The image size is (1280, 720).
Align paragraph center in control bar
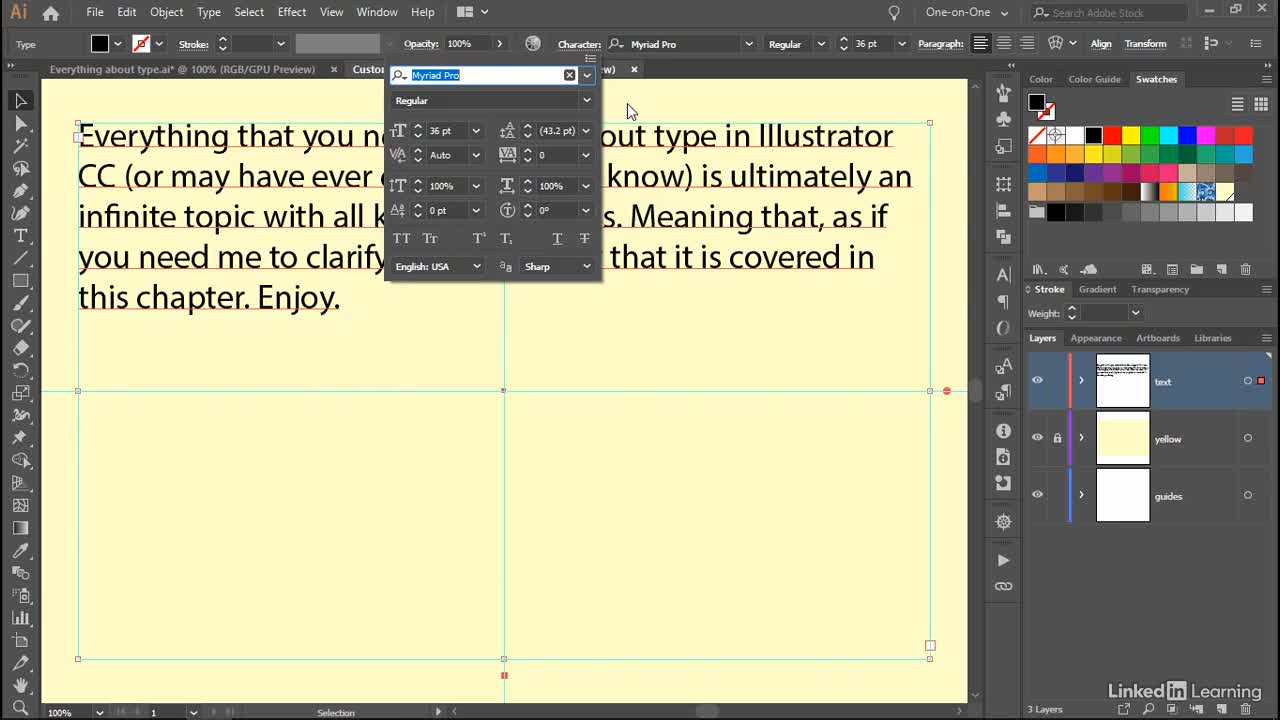point(1003,44)
